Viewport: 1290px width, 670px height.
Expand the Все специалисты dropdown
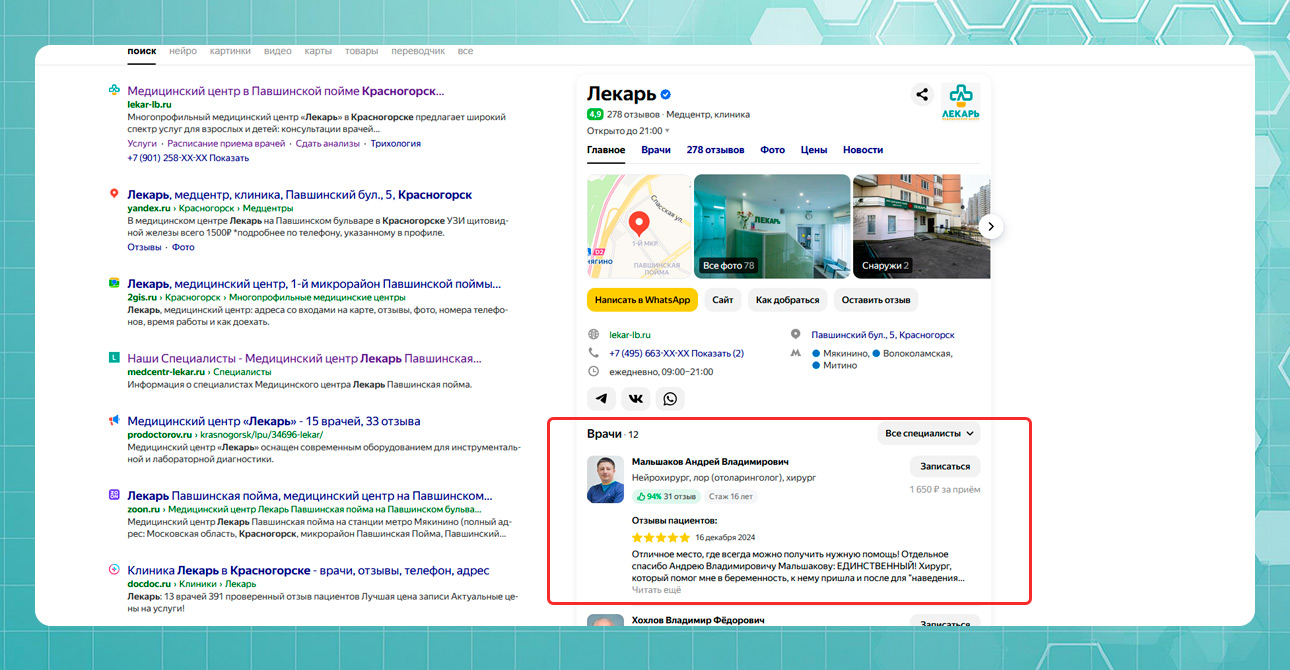click(x=930, y=434)
